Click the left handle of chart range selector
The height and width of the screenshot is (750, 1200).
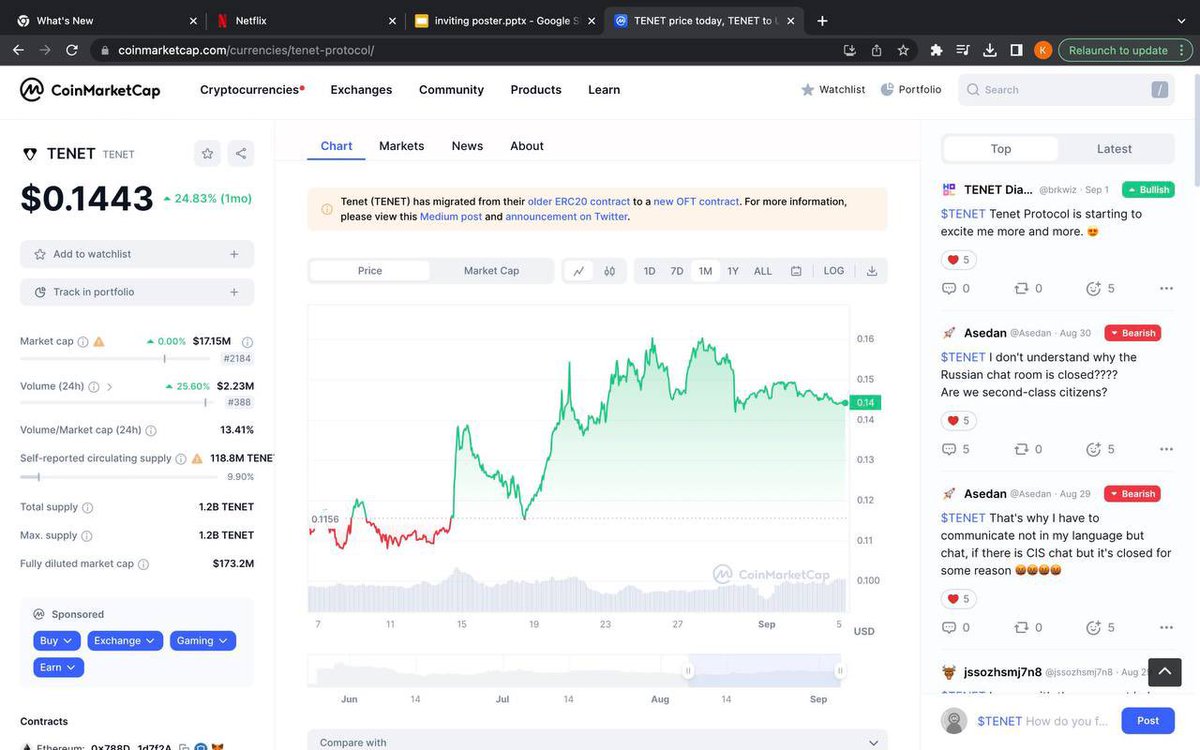point(688,671)
